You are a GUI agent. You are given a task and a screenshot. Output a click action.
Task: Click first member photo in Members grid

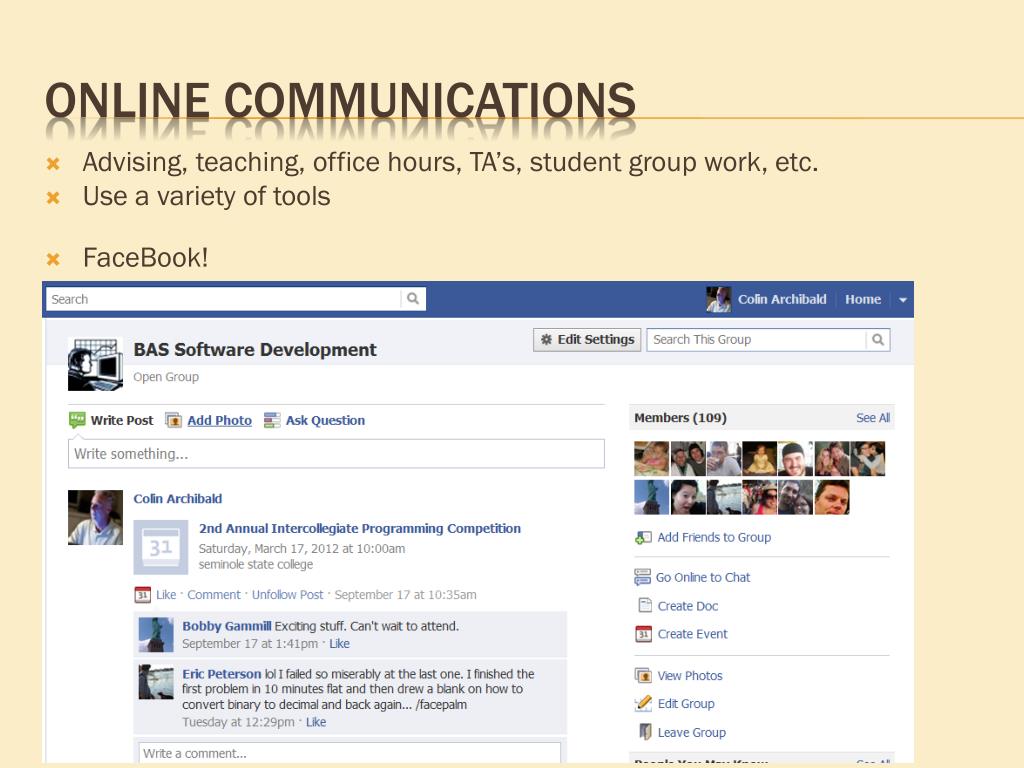point(651,458)
